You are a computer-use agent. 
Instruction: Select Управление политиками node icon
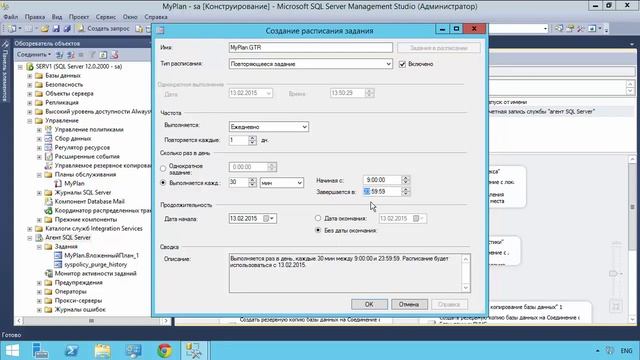(49, 129)
